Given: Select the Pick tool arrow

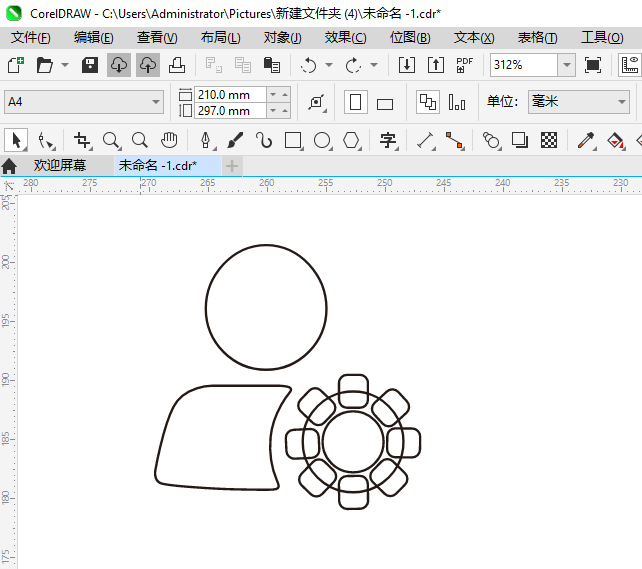Looking at the screenshot, I should tap(15, 140).
